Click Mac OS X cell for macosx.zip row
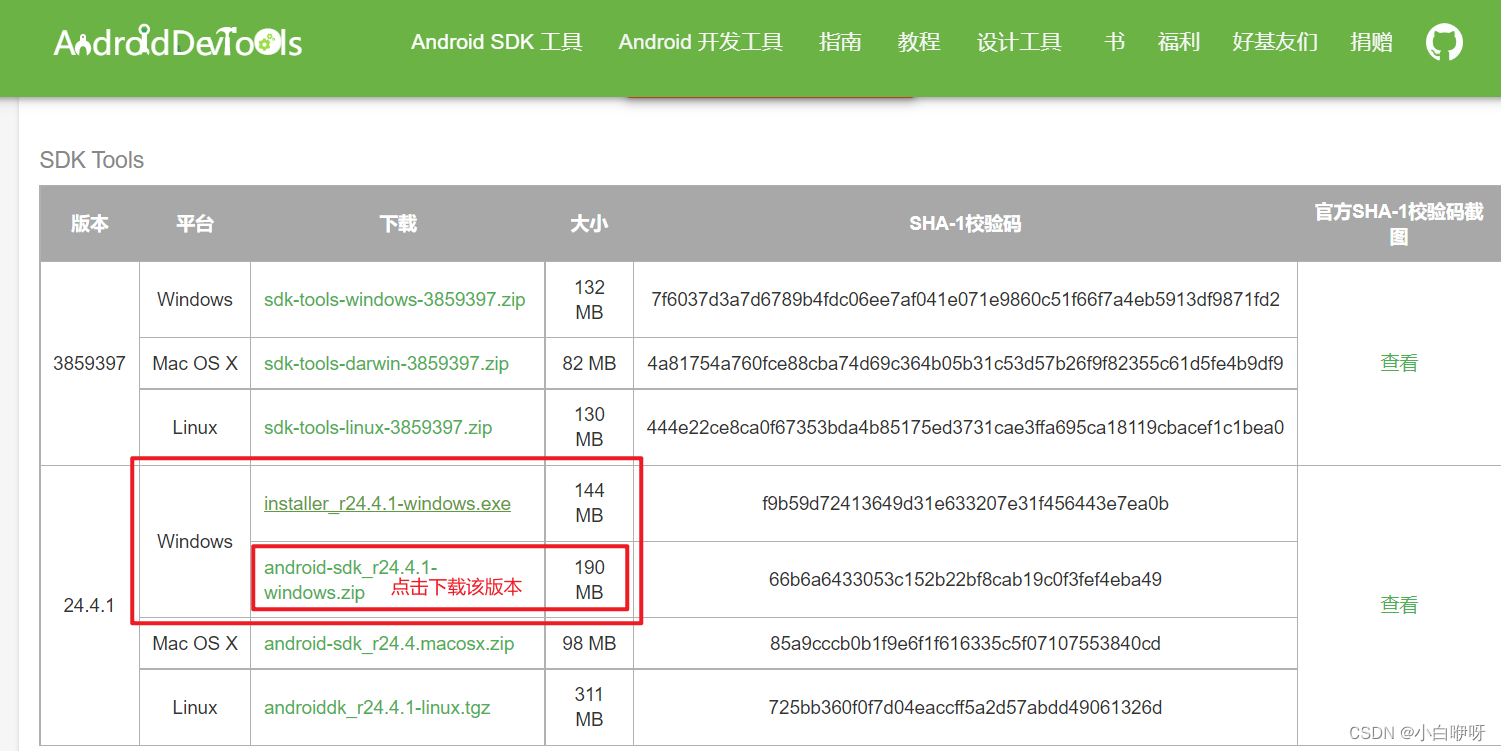Image resolution: width=1501 pixels, height=751 pixels. click(x=195, y=644)
